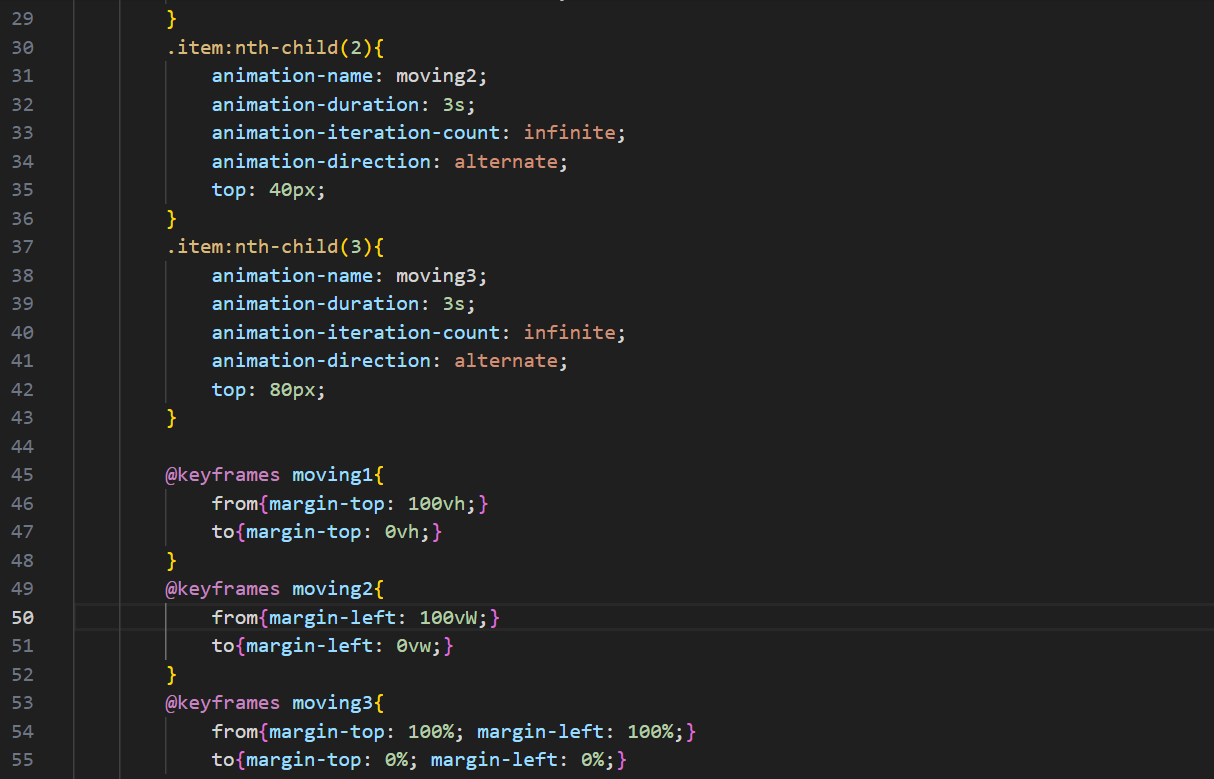The height and width of the screenshot is (779, 1214).
Task: Click '@keyframes moving1{' declaration
Action: point(275,475)
